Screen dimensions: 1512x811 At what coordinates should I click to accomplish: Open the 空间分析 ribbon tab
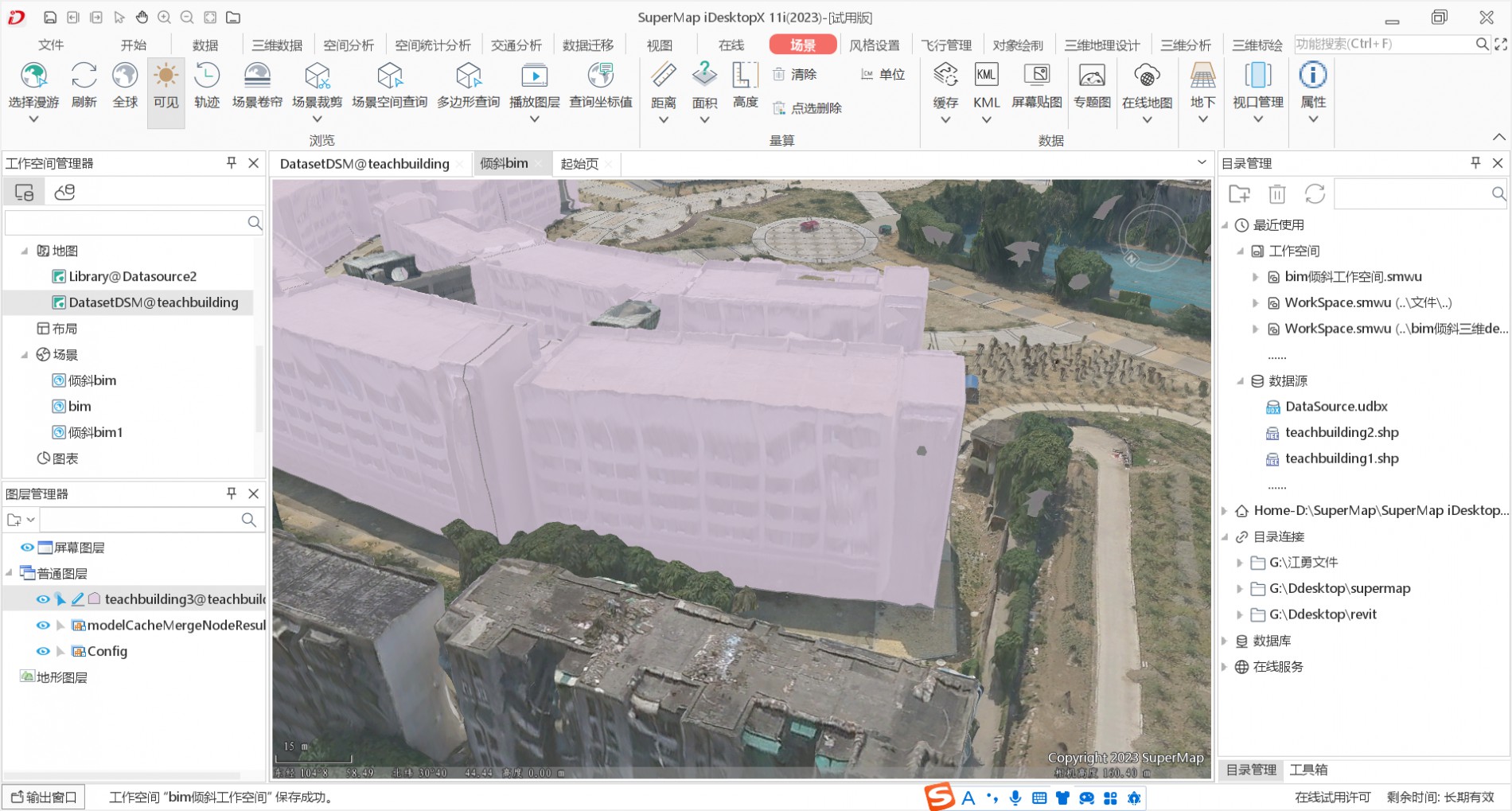coord(349,45)
